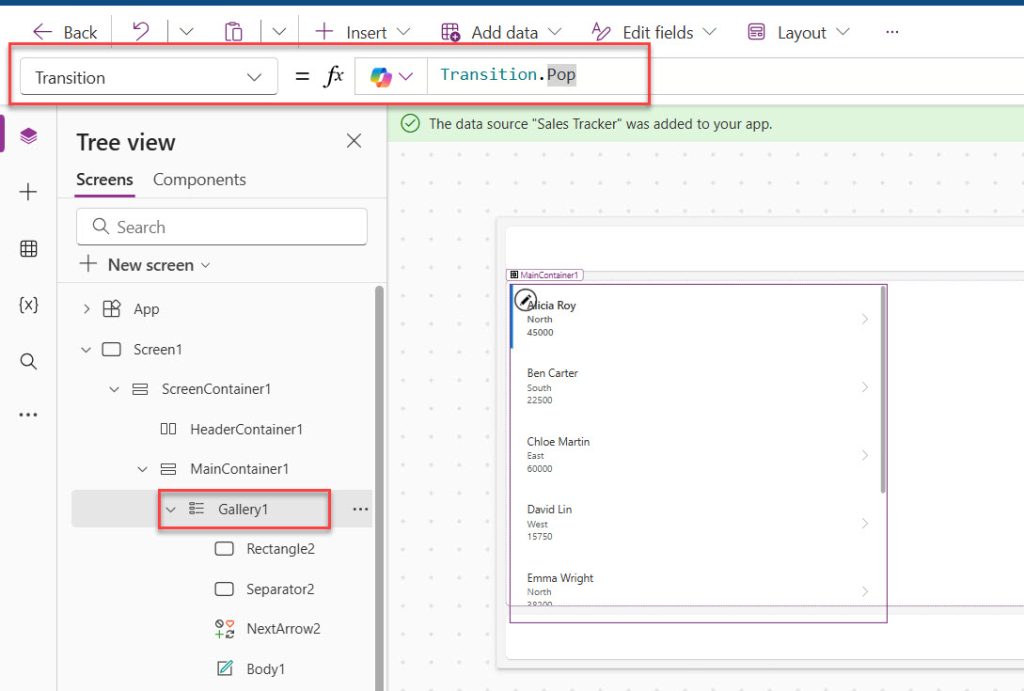Open the Variables {x} icon
Image resolution: width=1024 pixels, height=691 pixels.
28,304
